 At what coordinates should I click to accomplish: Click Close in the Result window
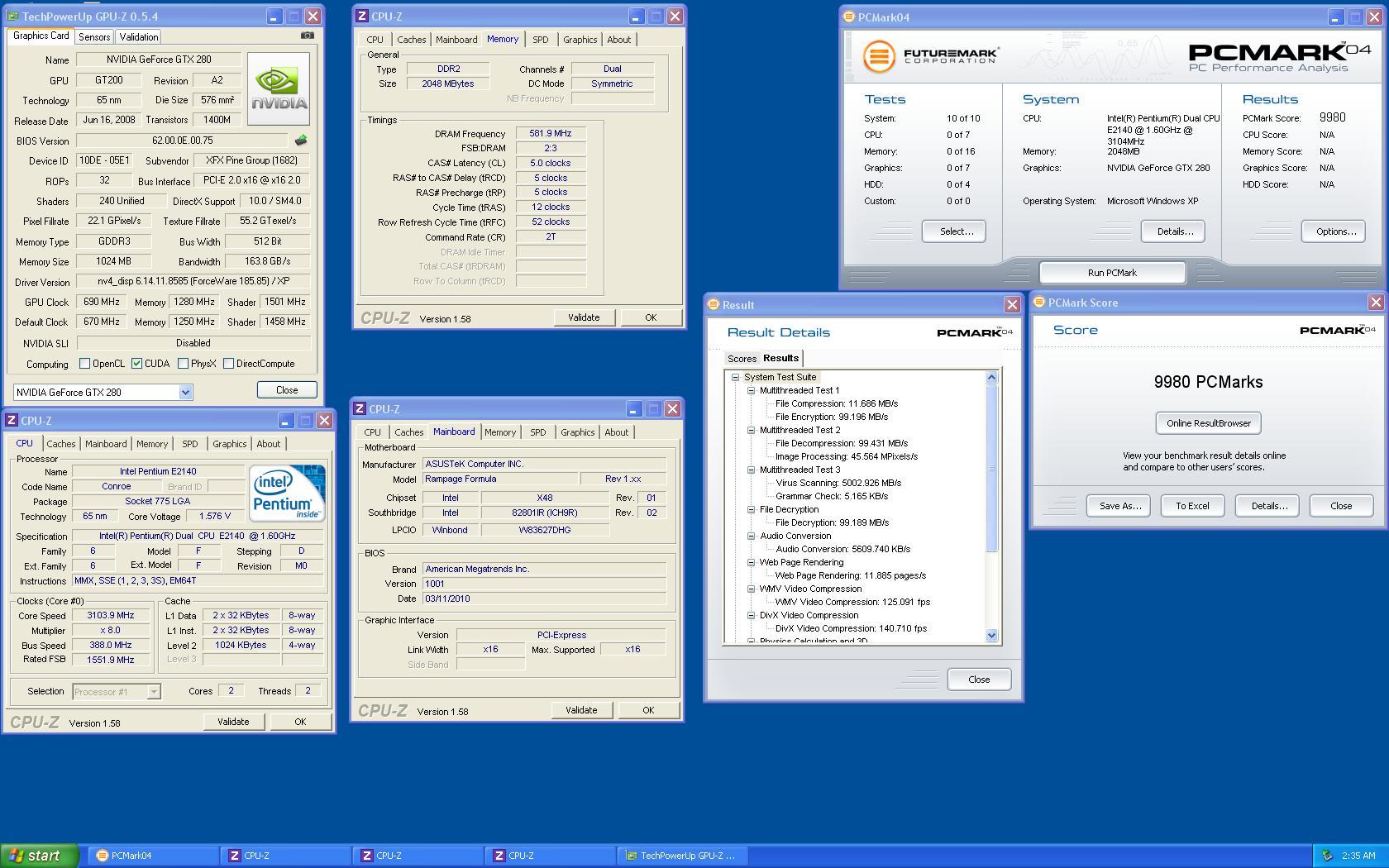point(979,680)
